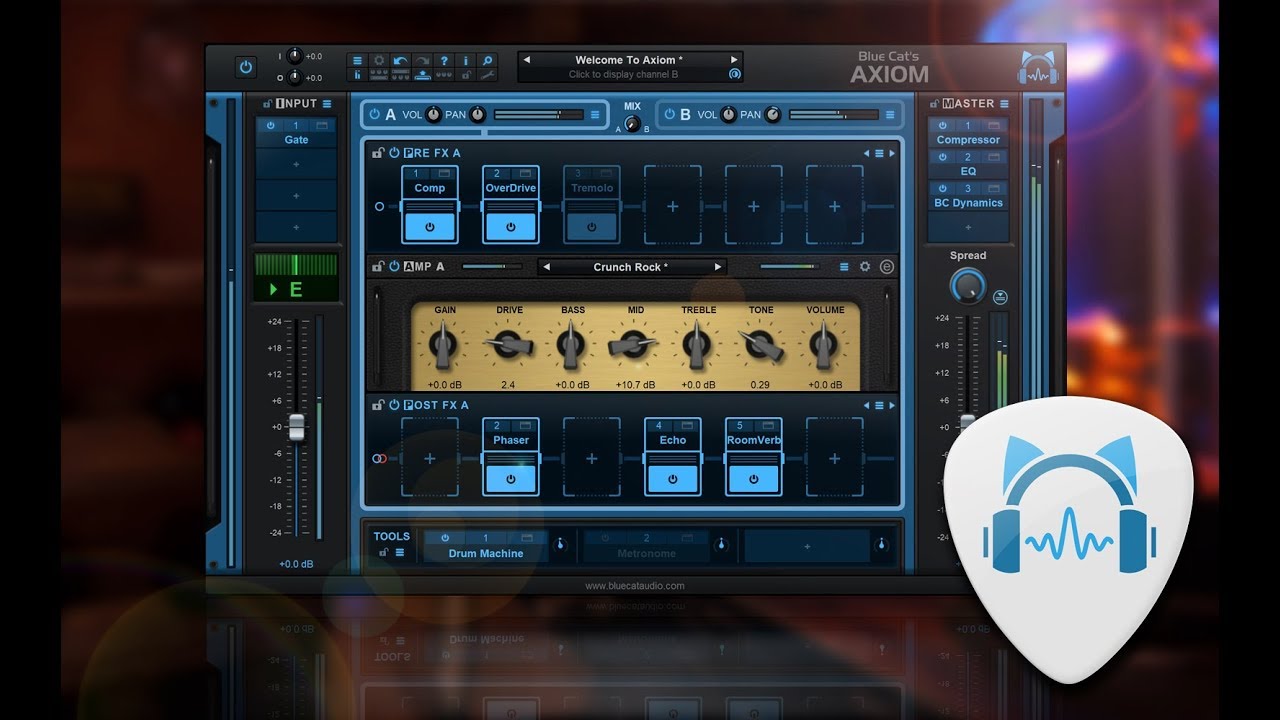The width and height of the screenshot is (1280, 720).
Task: Toggle the OverDrive pedal footswitch
Action: (x=510, y=227)
